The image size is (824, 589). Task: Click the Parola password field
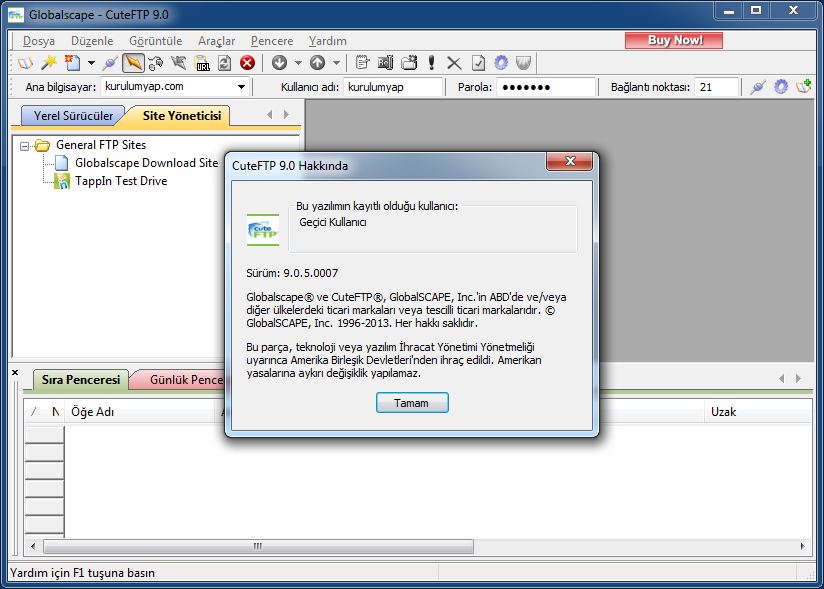pyautogui.click(x=546, y=87)
